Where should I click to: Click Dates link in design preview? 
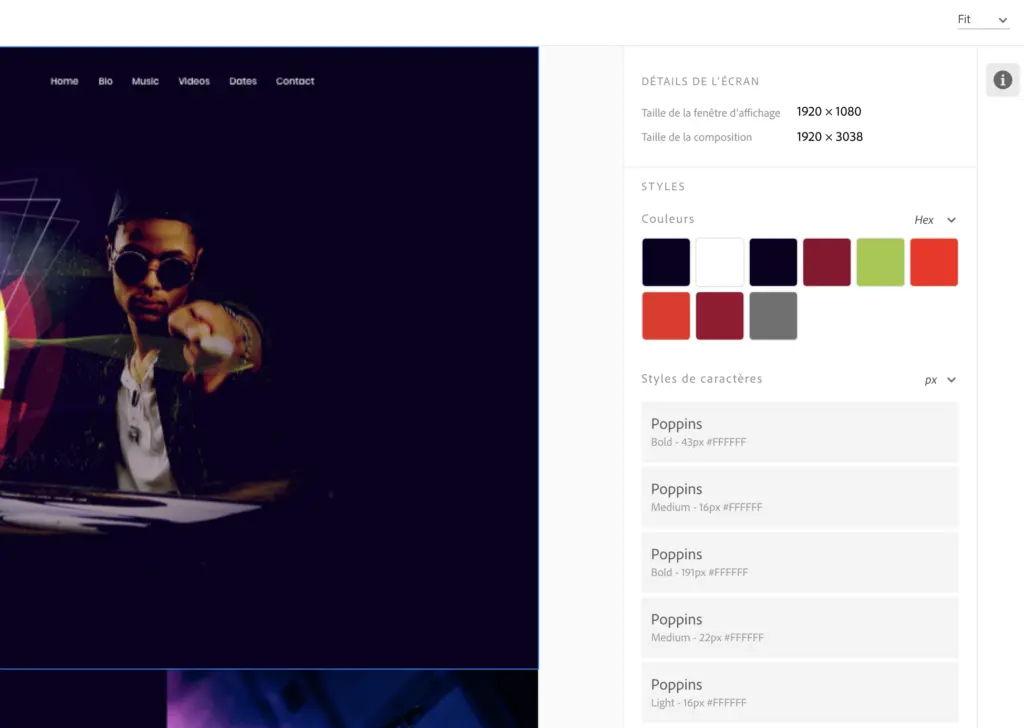coord(243,81)
